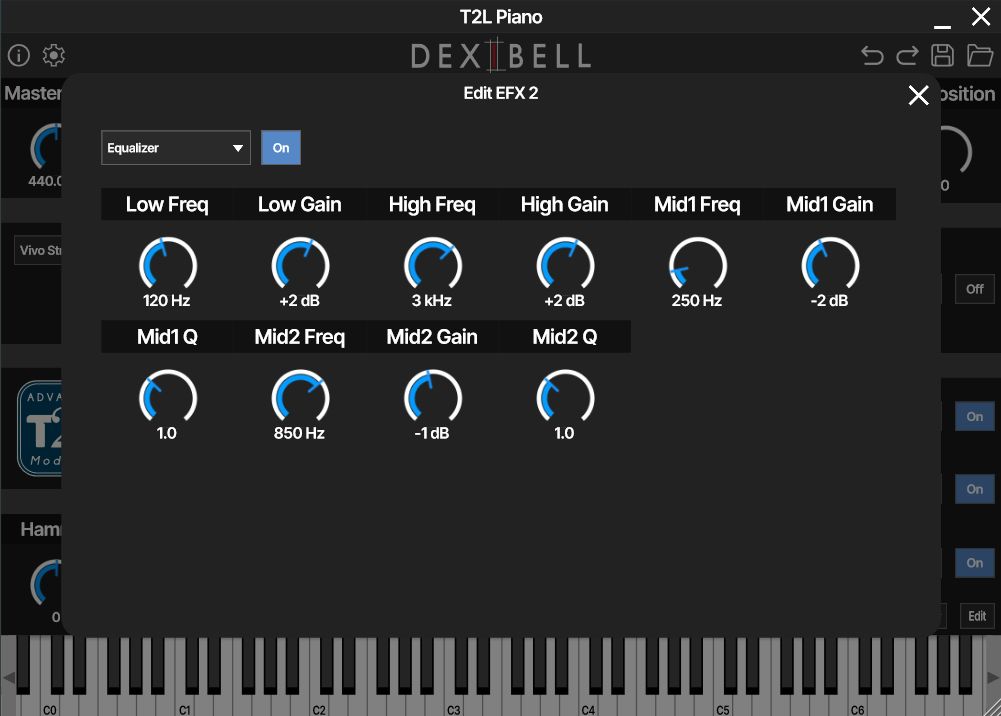Click the 3 kHz value
The width and height of the screenshot is (1001, 716).
pos(432,301)
